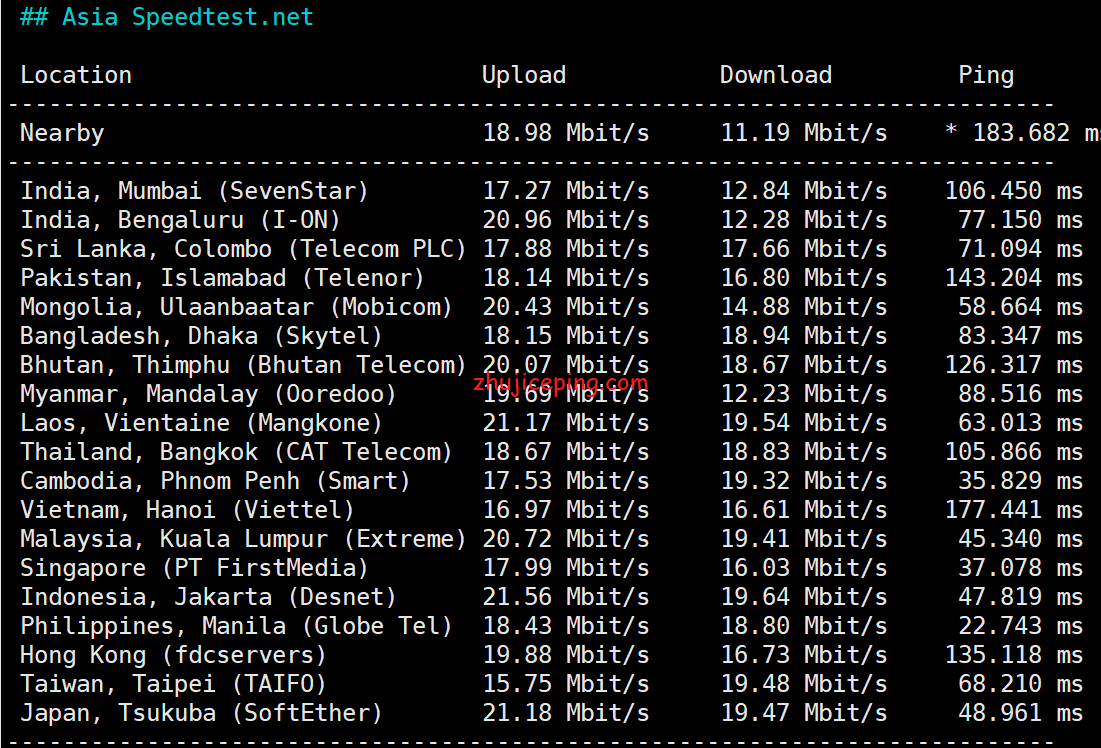Click the Asia Speedtest.net heading
The height and width of the screenshot is (748, 1101).
click(166, 17)
